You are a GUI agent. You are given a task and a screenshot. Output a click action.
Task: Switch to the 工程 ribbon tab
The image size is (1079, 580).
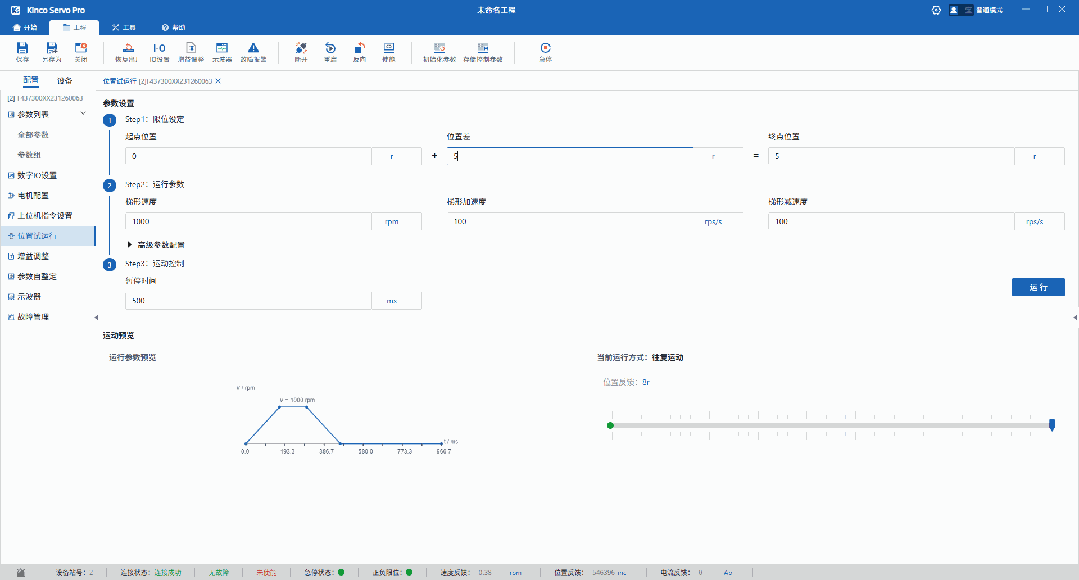point(74,28)
